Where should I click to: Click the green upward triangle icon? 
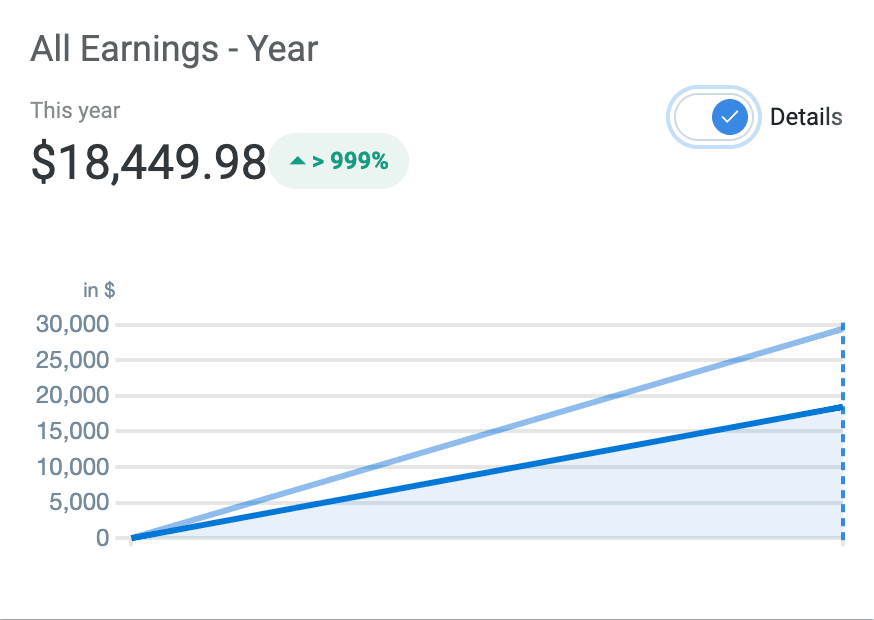(297, 160)
